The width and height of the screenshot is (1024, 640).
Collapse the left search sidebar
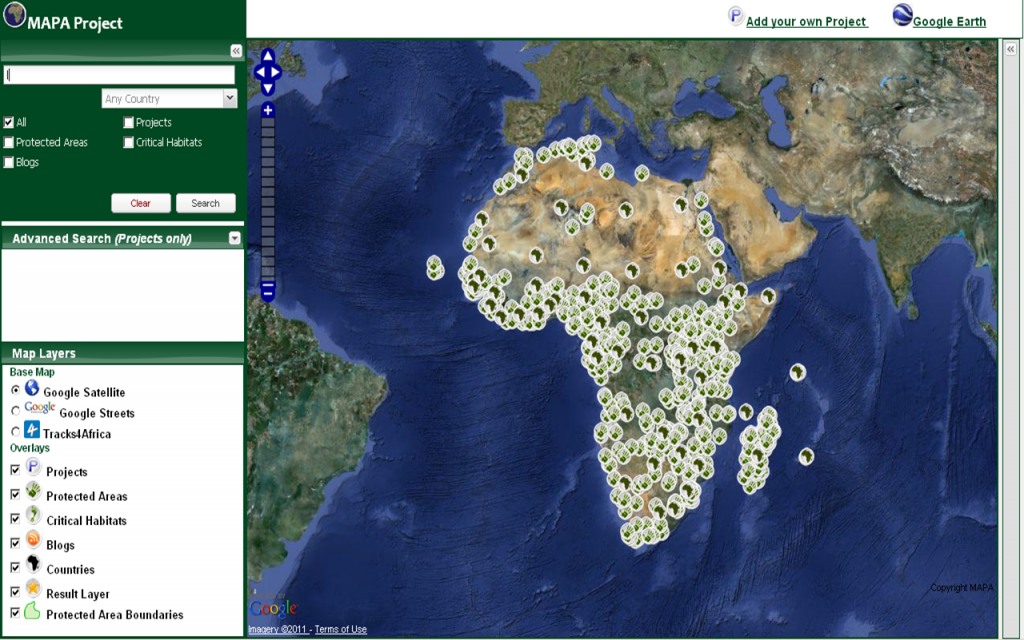point(236,51)
